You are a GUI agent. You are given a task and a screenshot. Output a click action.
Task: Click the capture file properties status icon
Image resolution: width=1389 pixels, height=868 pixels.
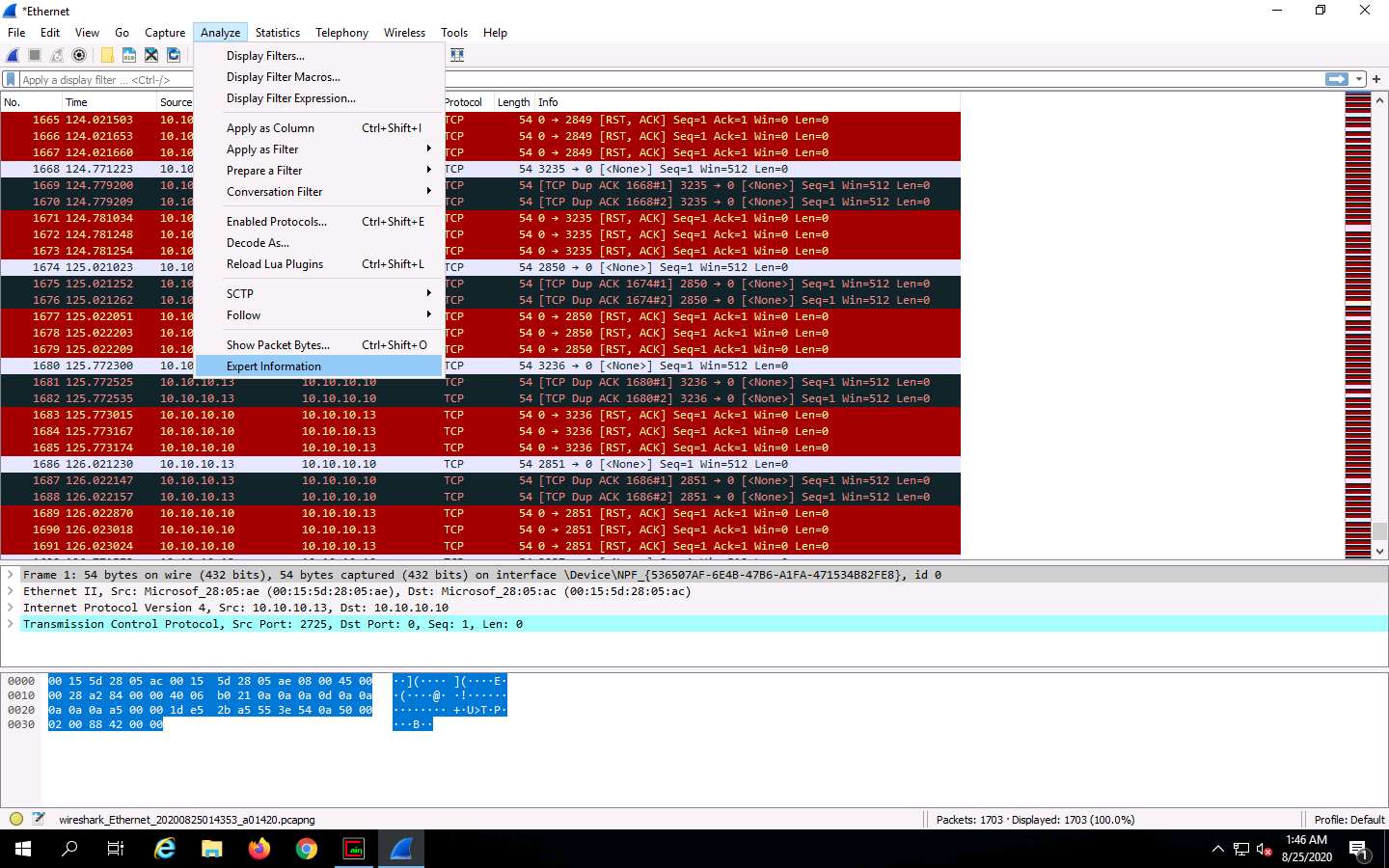39,819
